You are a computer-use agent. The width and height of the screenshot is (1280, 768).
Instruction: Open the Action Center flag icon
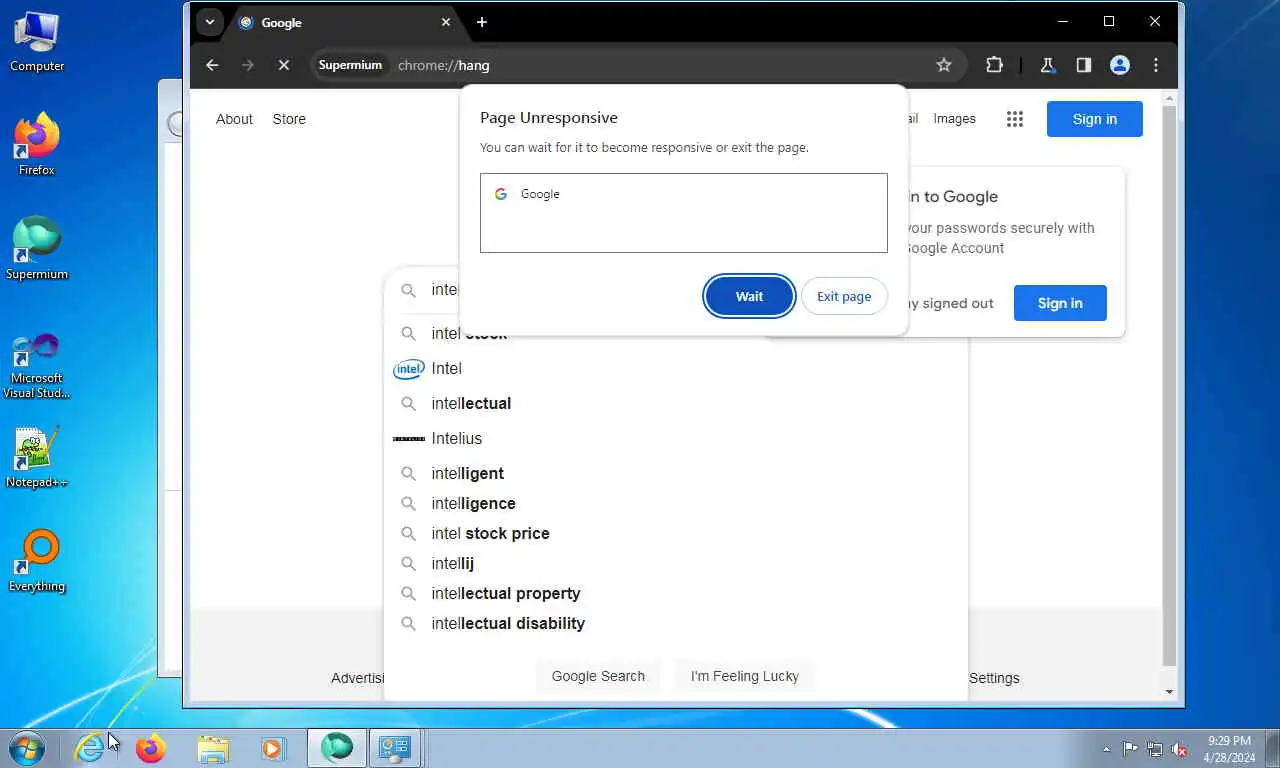[1130, 749]
